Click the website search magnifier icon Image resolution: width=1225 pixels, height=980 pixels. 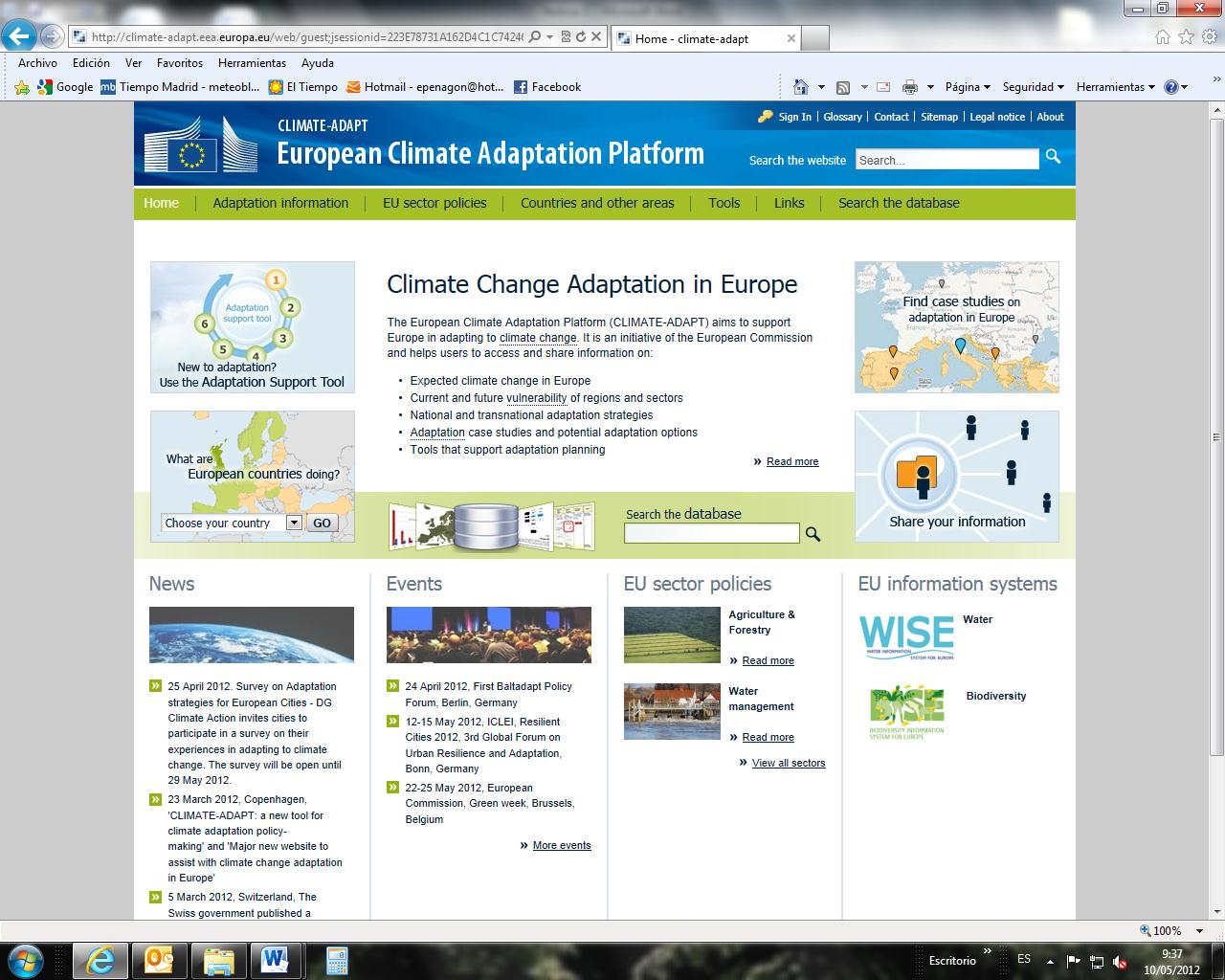1052,158
